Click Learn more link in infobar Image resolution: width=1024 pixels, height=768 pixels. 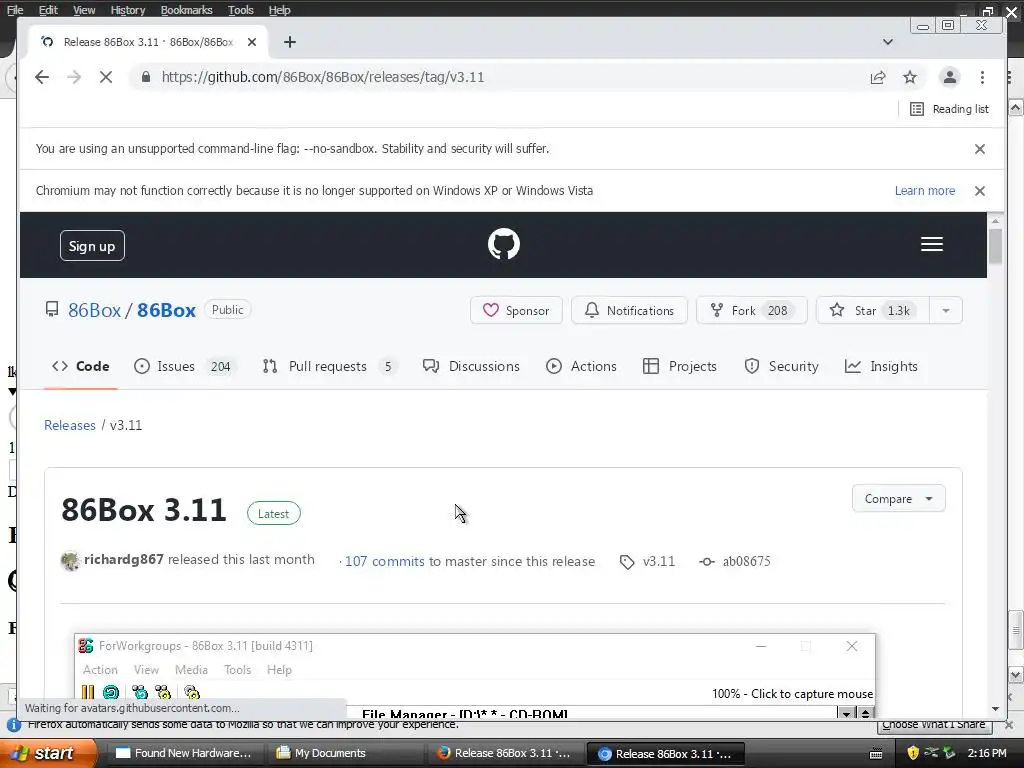click(x=925, y=191)
